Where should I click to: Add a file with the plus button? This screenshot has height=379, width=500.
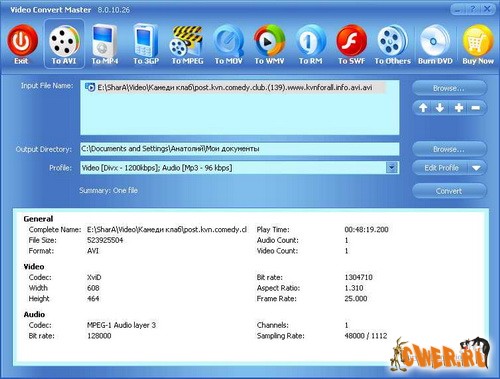[x=459, y=108]
